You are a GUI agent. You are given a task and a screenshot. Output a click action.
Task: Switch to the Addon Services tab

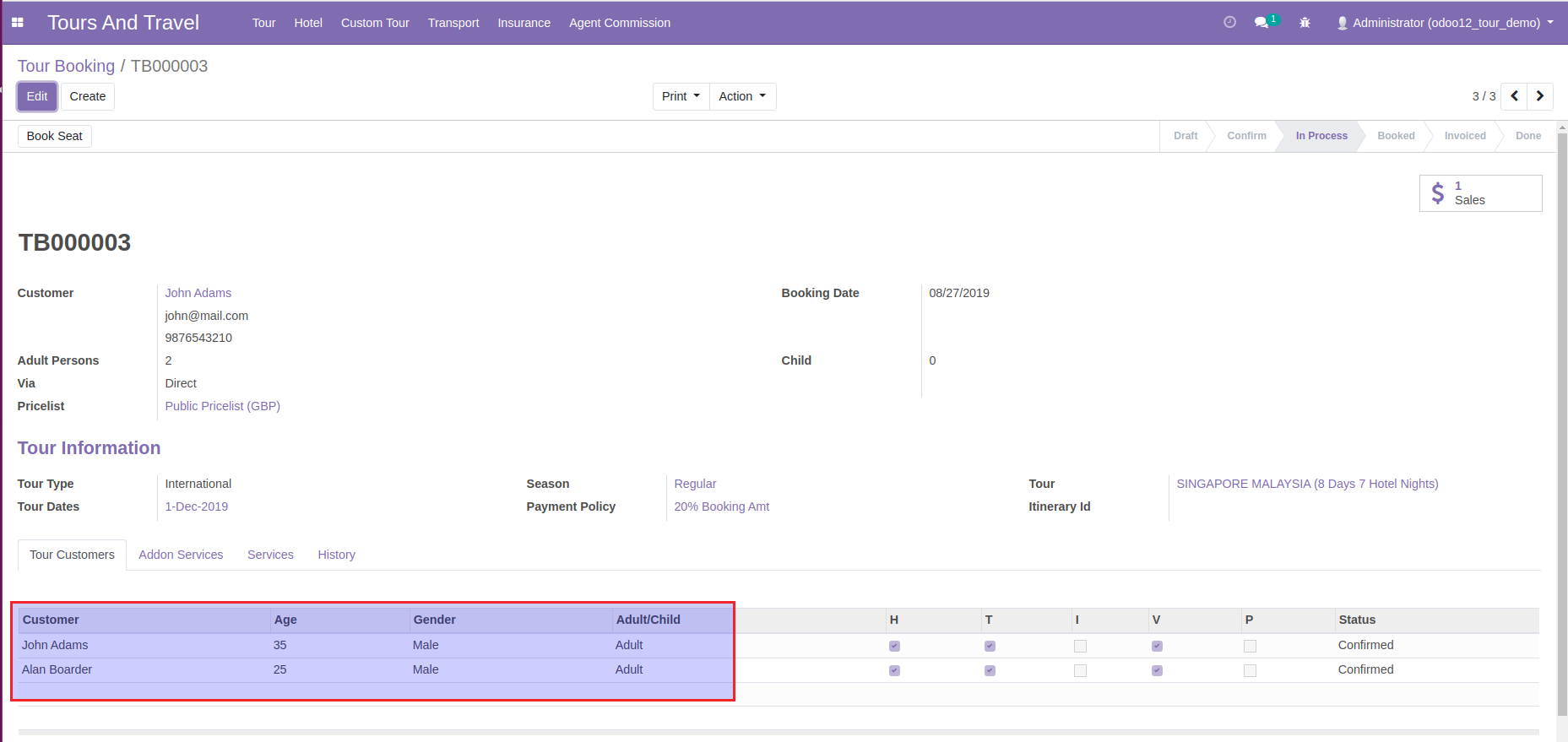181,555
